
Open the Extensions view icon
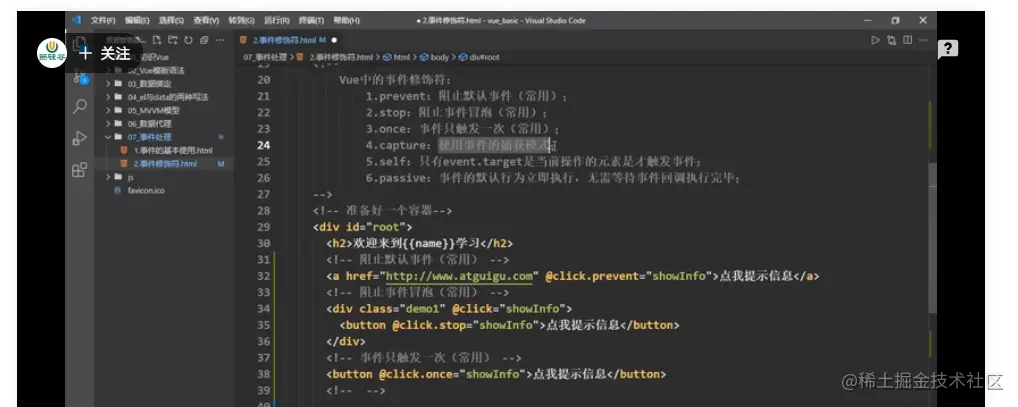[x=80, y=170]
